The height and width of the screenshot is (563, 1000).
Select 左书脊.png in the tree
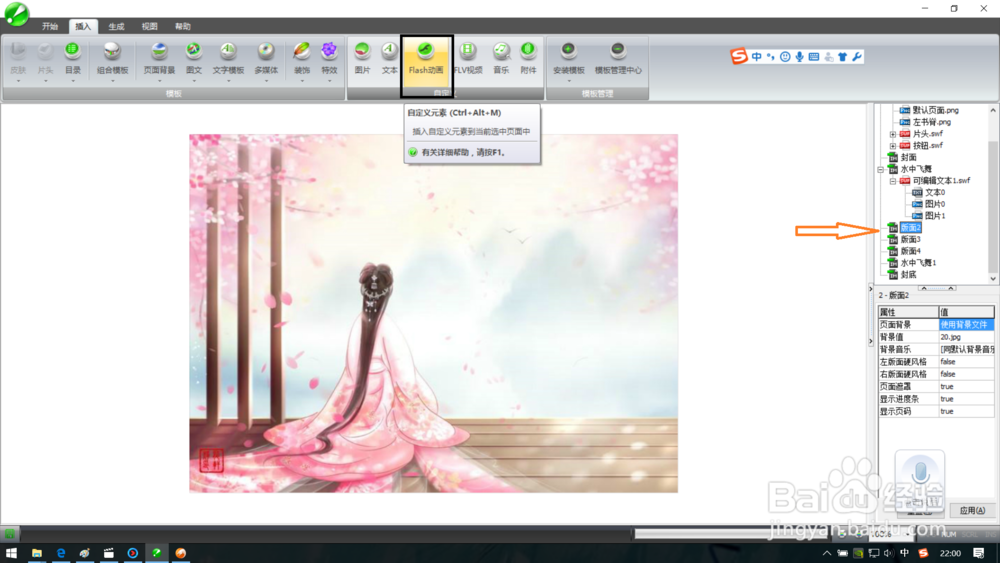click(x=932, y=122)
